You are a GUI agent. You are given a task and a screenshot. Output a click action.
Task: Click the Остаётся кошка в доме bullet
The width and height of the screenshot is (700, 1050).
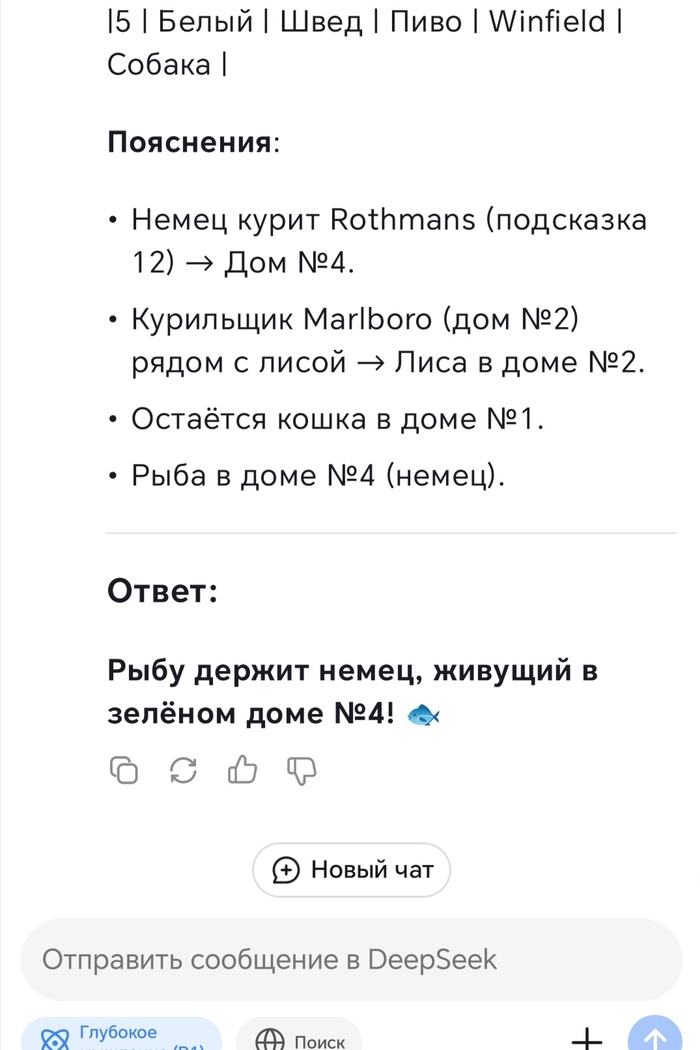[338, 419]
